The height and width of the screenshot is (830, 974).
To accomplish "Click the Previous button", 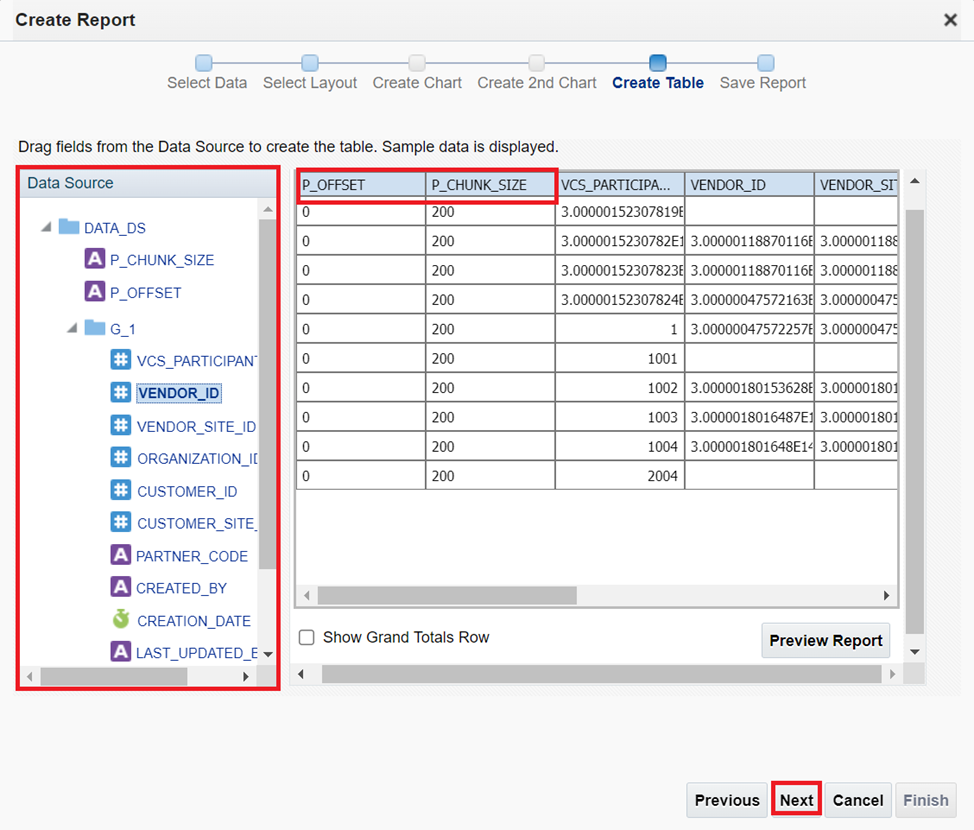I will (x=727, y=800).
